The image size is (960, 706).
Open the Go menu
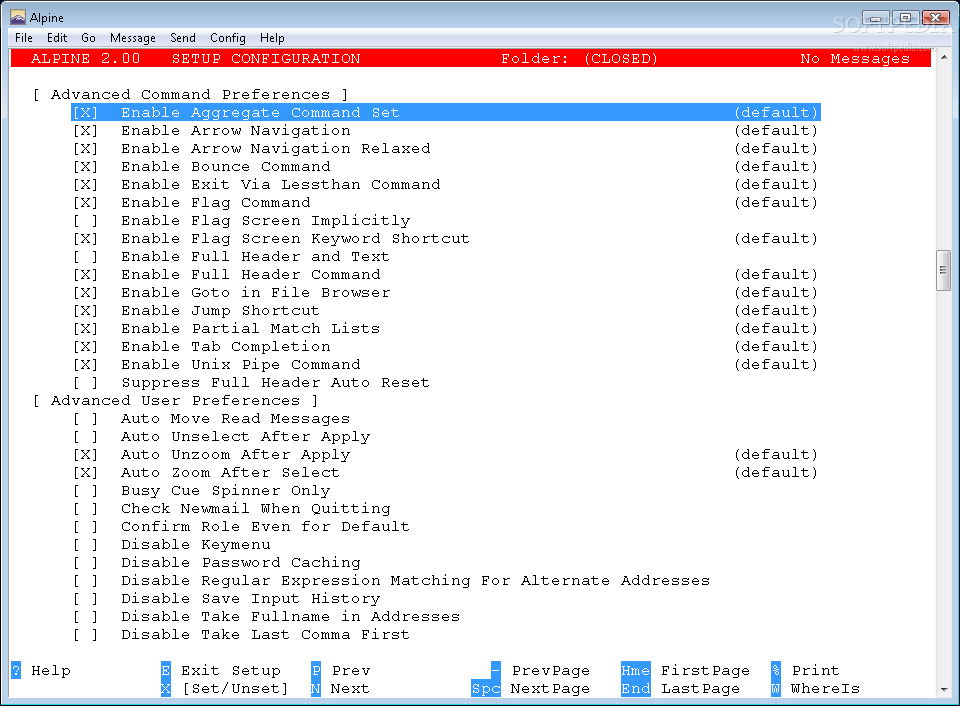pyautogui.click(x=88, y=38)
